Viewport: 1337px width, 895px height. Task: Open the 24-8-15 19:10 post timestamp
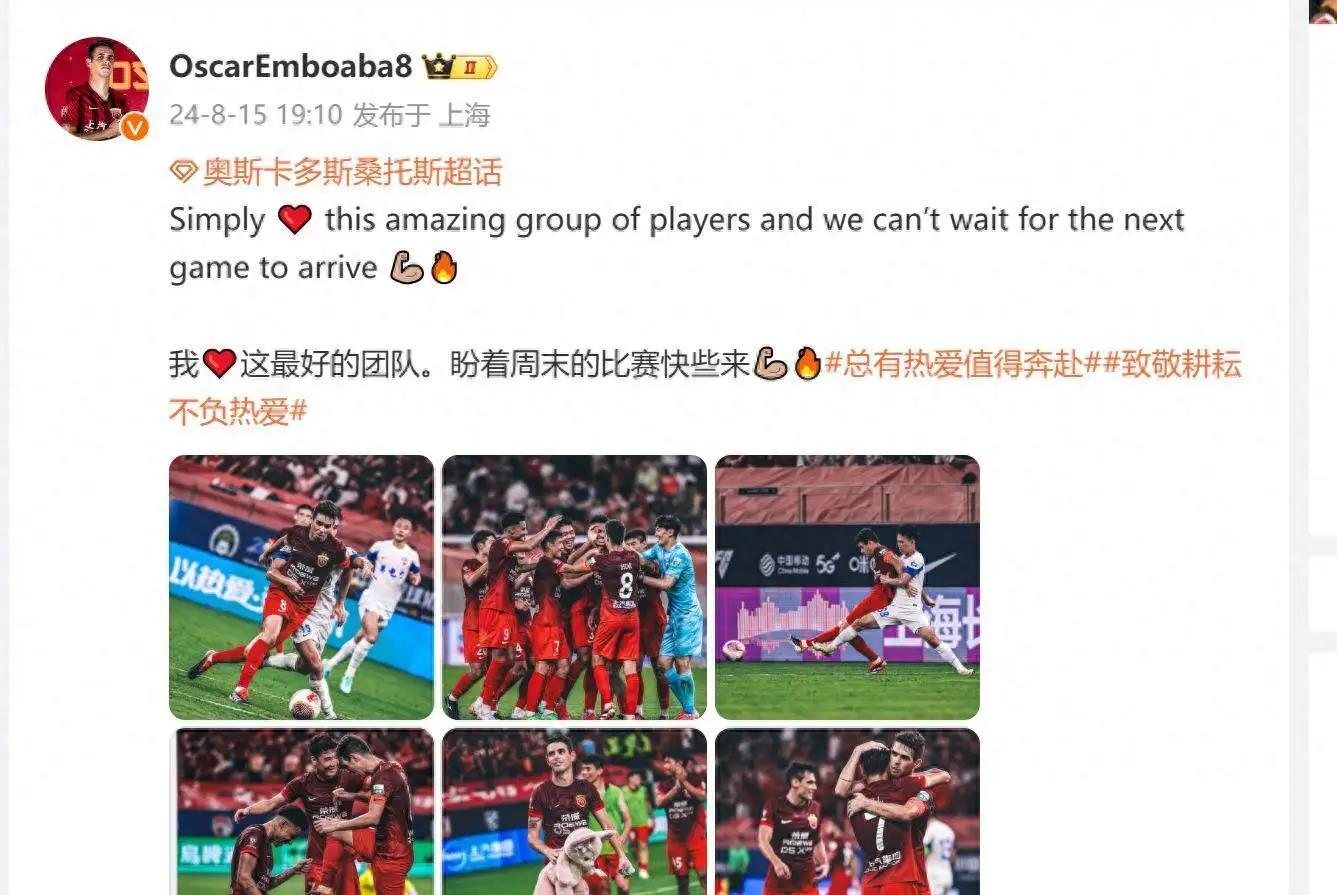pyautogui.click(x=255, y=115)
